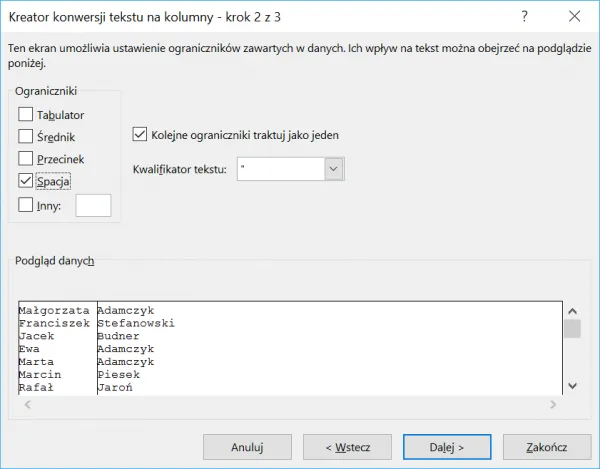600x469 pixels.
Task: Close the text to columns wizard dialog
Action: (x=572, y=17)
